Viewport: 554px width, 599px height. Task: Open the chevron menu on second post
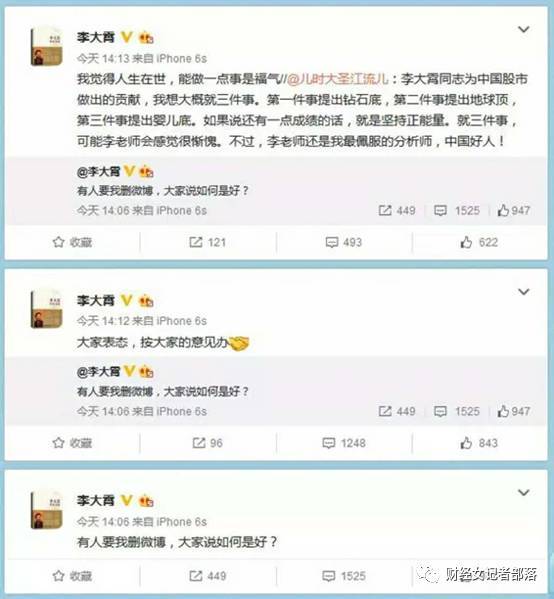[523, 291]
